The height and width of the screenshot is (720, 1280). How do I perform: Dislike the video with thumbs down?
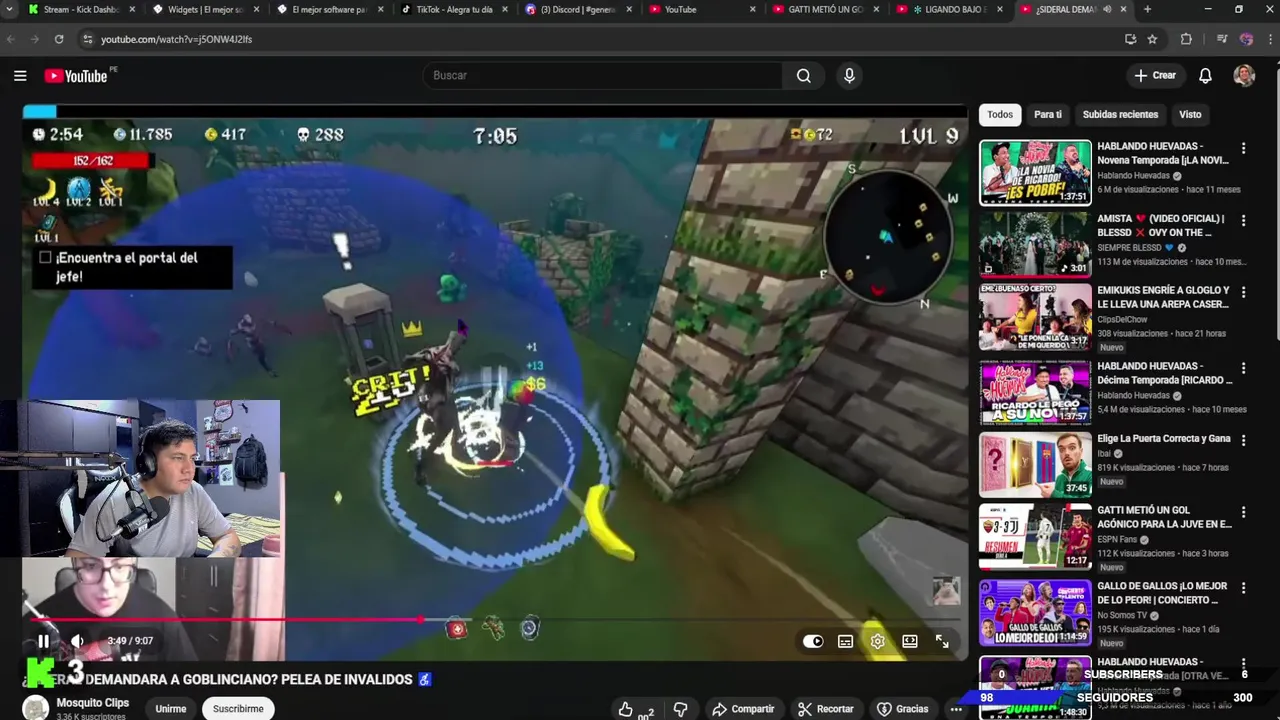coord(680,709)
